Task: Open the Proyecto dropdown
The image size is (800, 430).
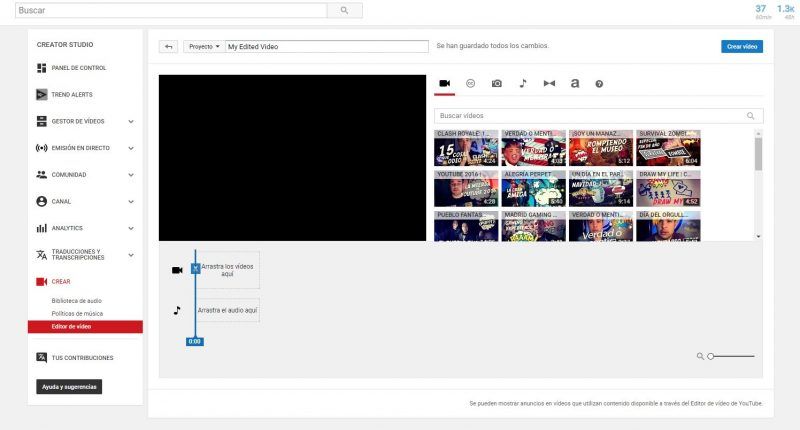Action: 204,46
